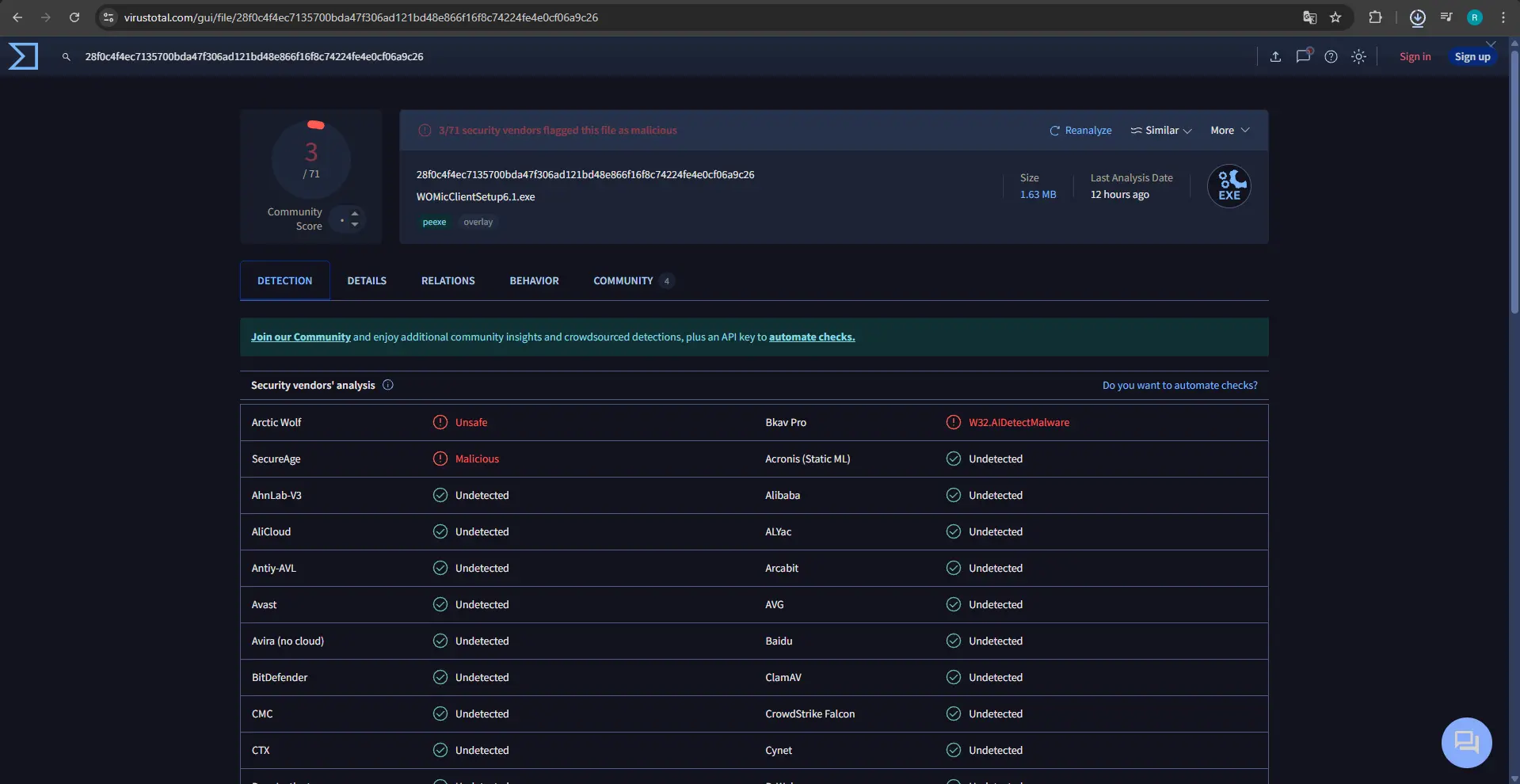The height and width of the screenshot is (784, 1520).
Task: Click the peexe tag
Action: click(x=434, y=222)
